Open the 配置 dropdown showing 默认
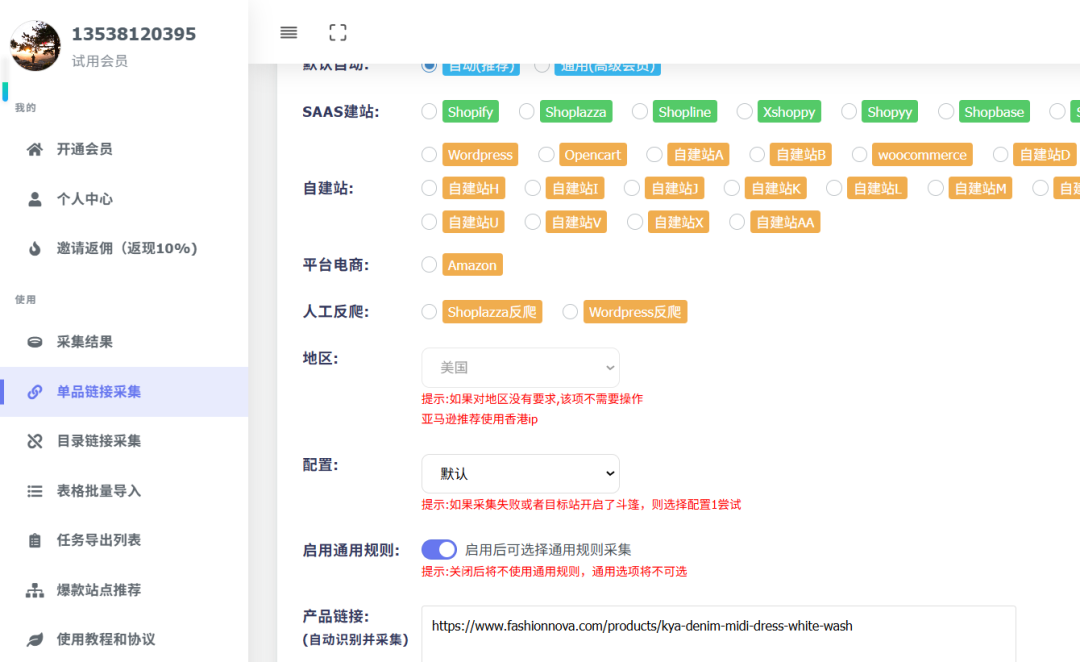 [x=520, y=473]
